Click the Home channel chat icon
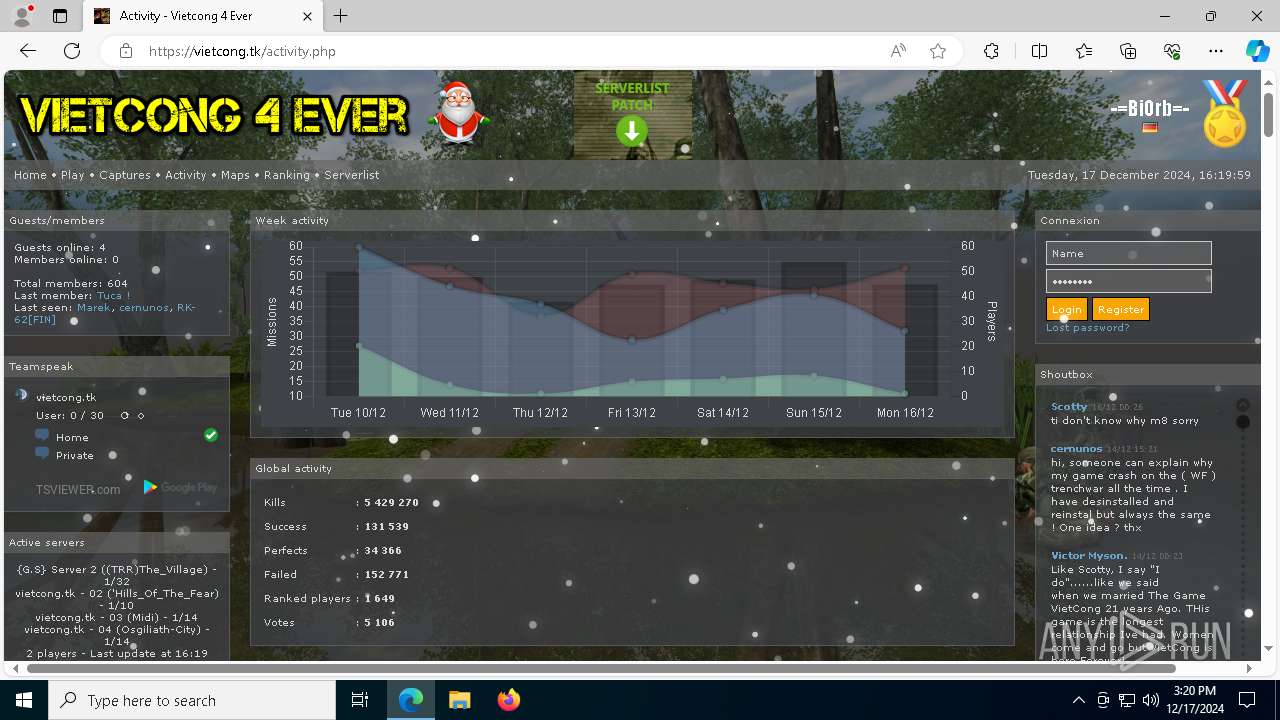 42,435
